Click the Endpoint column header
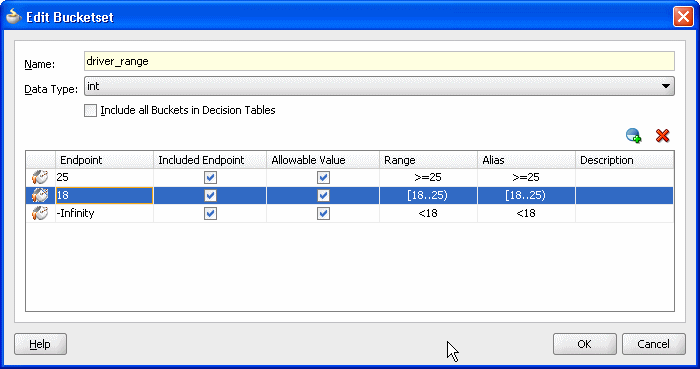Viewport: 700px width, 369px height. point(104,160)
